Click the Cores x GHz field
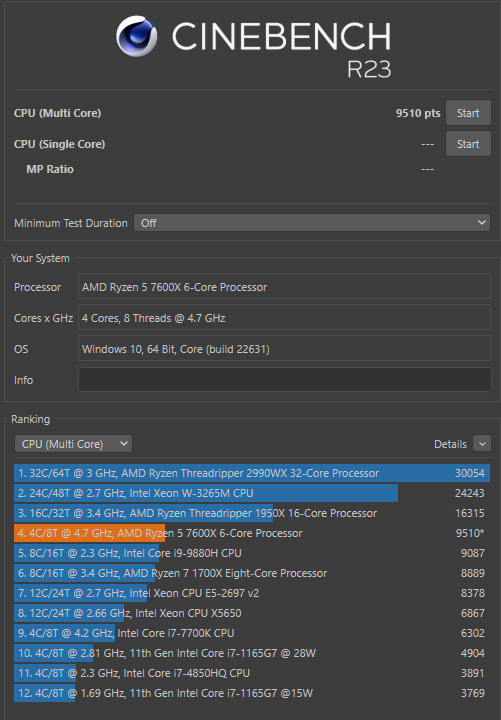The width and height of the screenshot is (501, 720). pos(284,318)
